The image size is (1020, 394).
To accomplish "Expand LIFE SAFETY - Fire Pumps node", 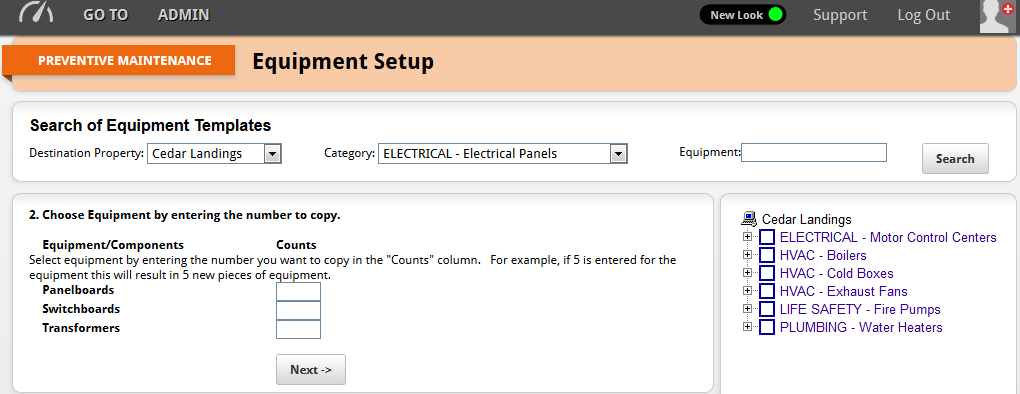I will point(747,309).
